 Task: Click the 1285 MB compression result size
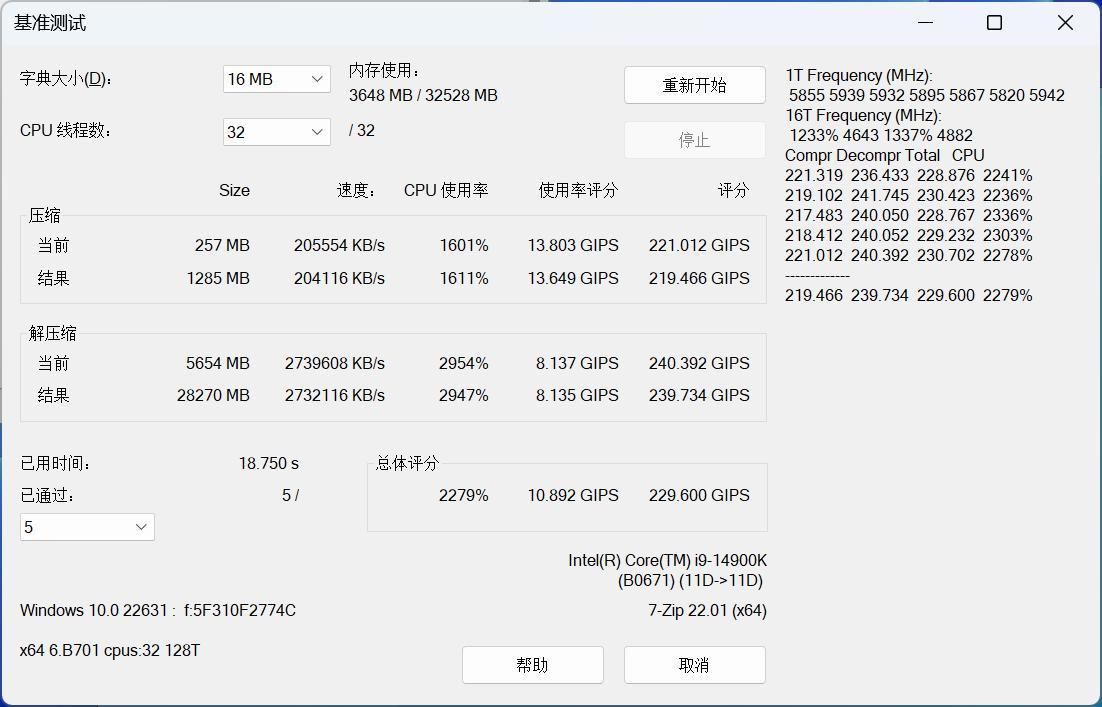tap(218, 278)
